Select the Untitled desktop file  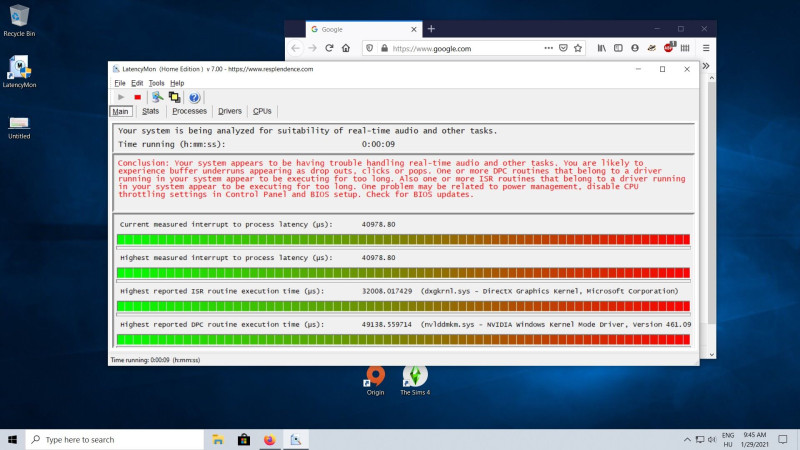(19, 128)
